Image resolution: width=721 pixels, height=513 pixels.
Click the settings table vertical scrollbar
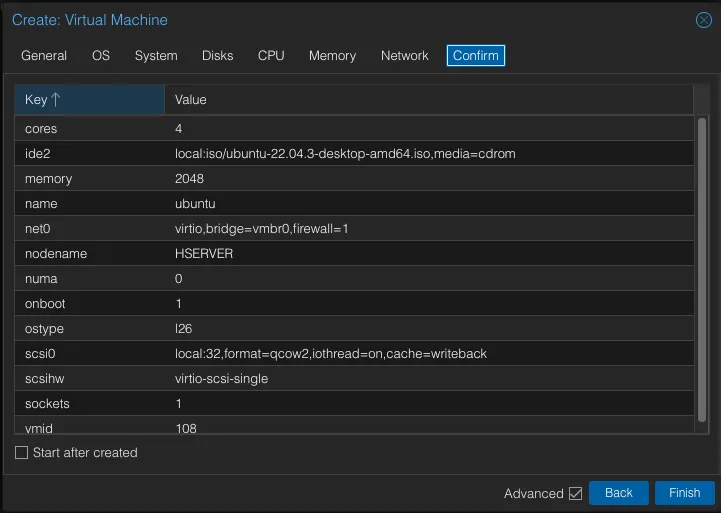[702, 270]
